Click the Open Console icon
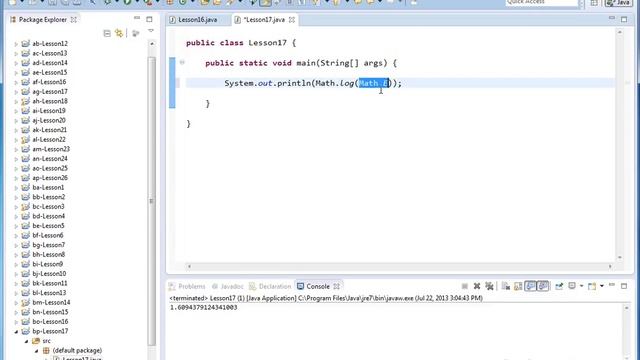The image size is (640, 360). click(592, 286)
